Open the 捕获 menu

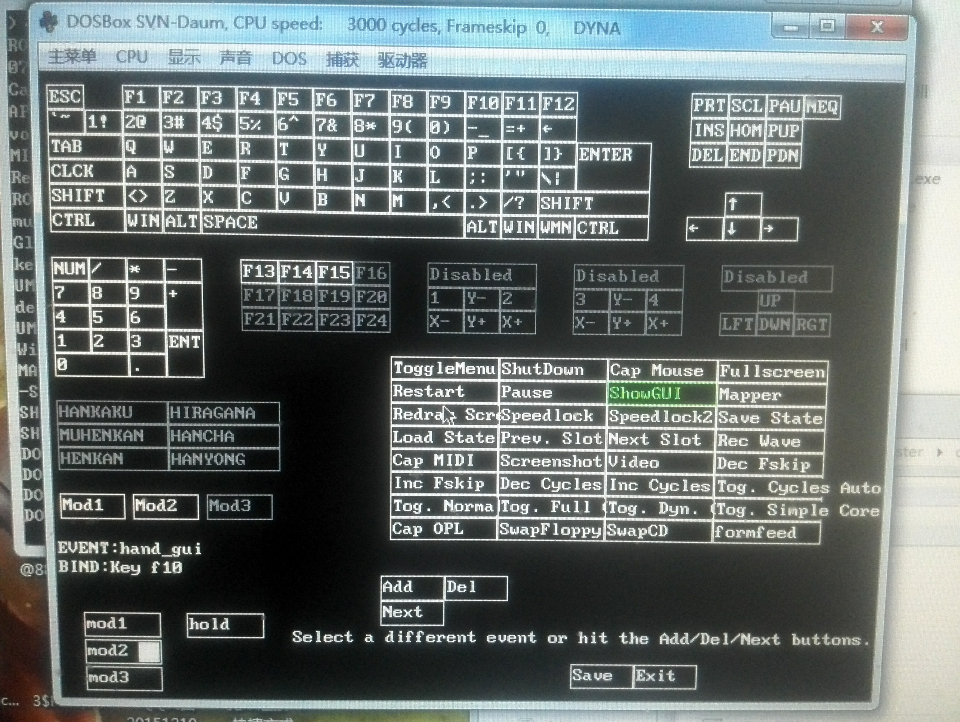(x=342, y=59)
